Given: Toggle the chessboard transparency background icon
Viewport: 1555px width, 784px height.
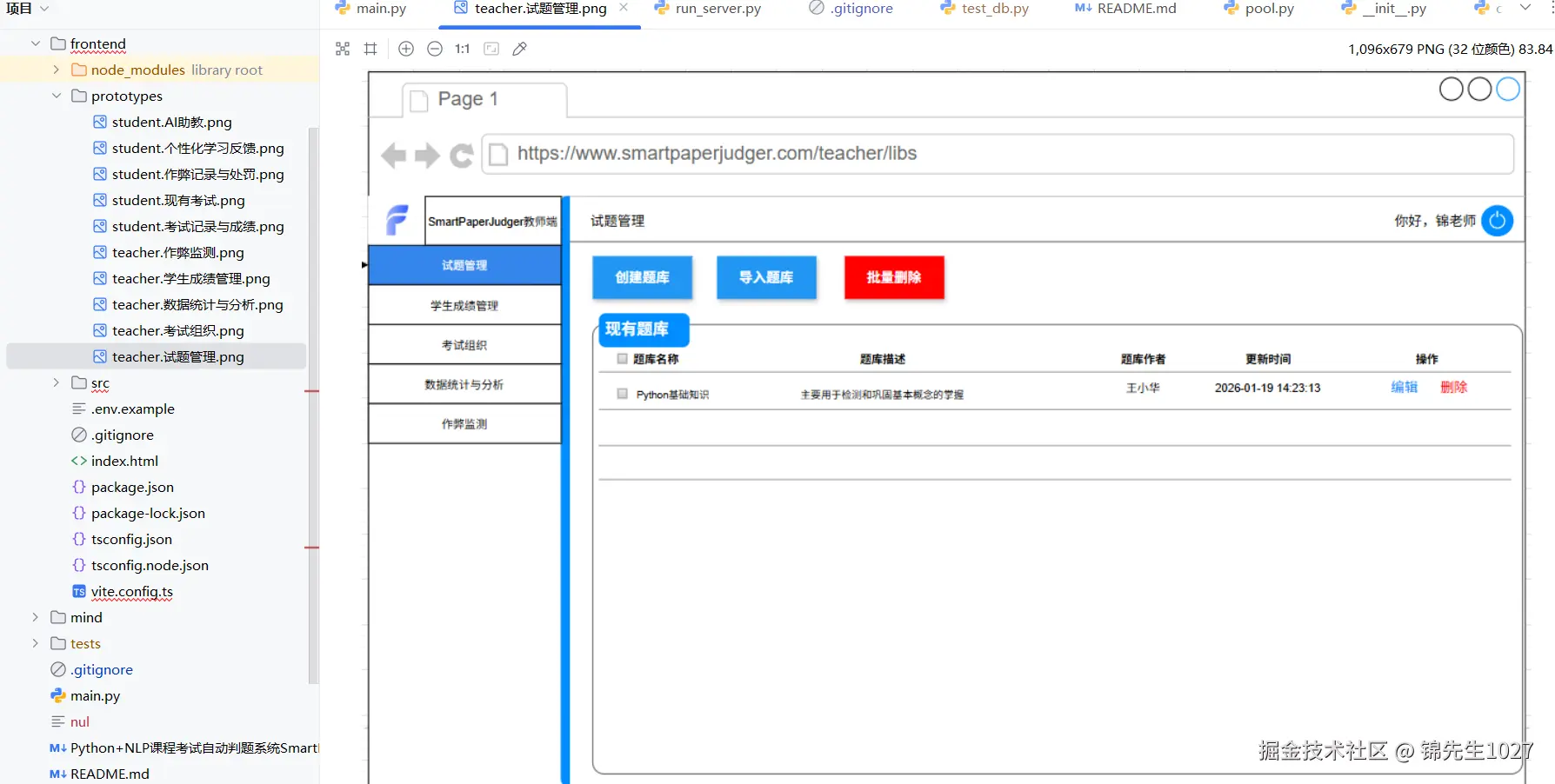Looking at the screenshot, I should click(x=343, y=49).
